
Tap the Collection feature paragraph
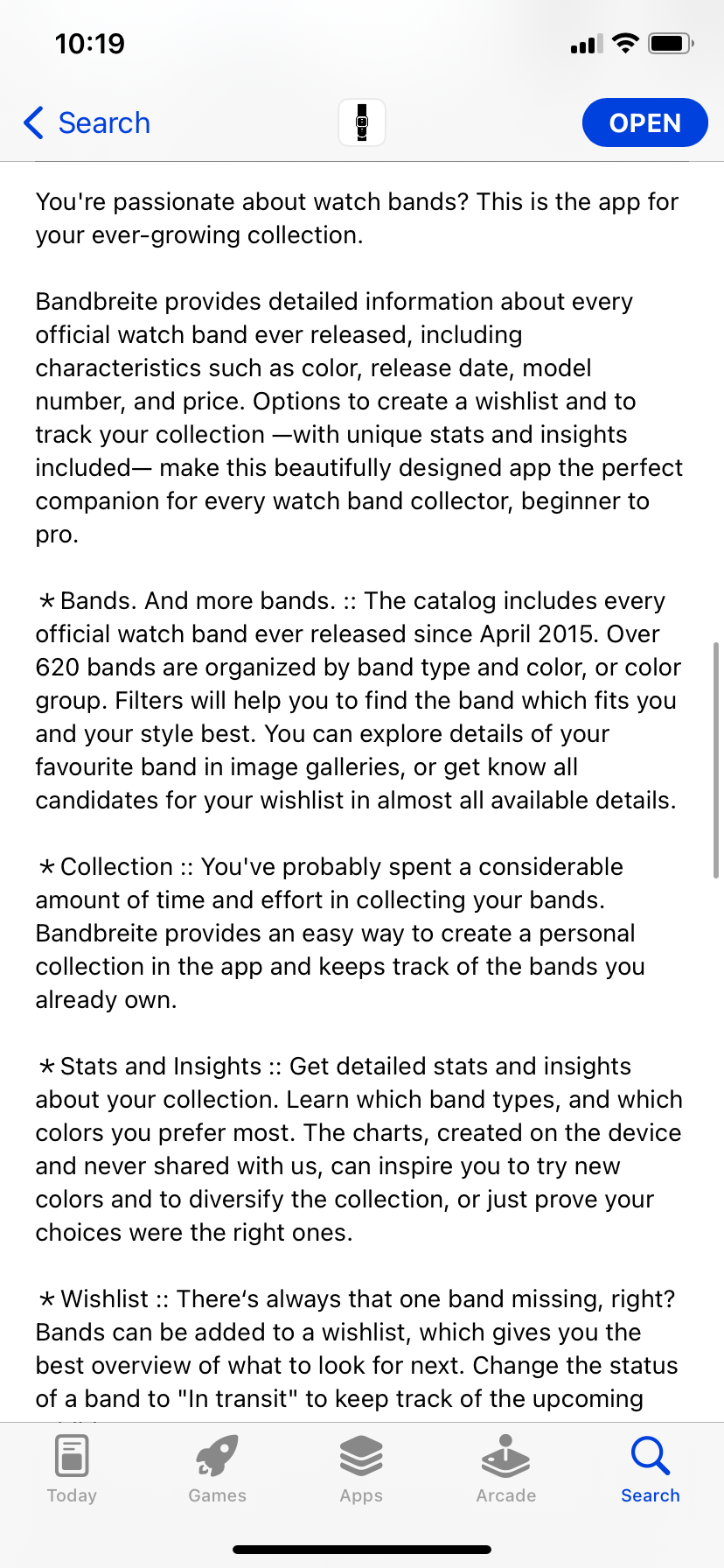click(341, 933)
